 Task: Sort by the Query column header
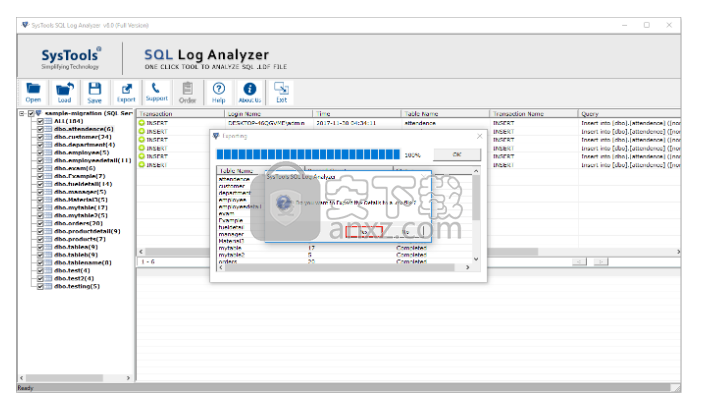point(629,113)
